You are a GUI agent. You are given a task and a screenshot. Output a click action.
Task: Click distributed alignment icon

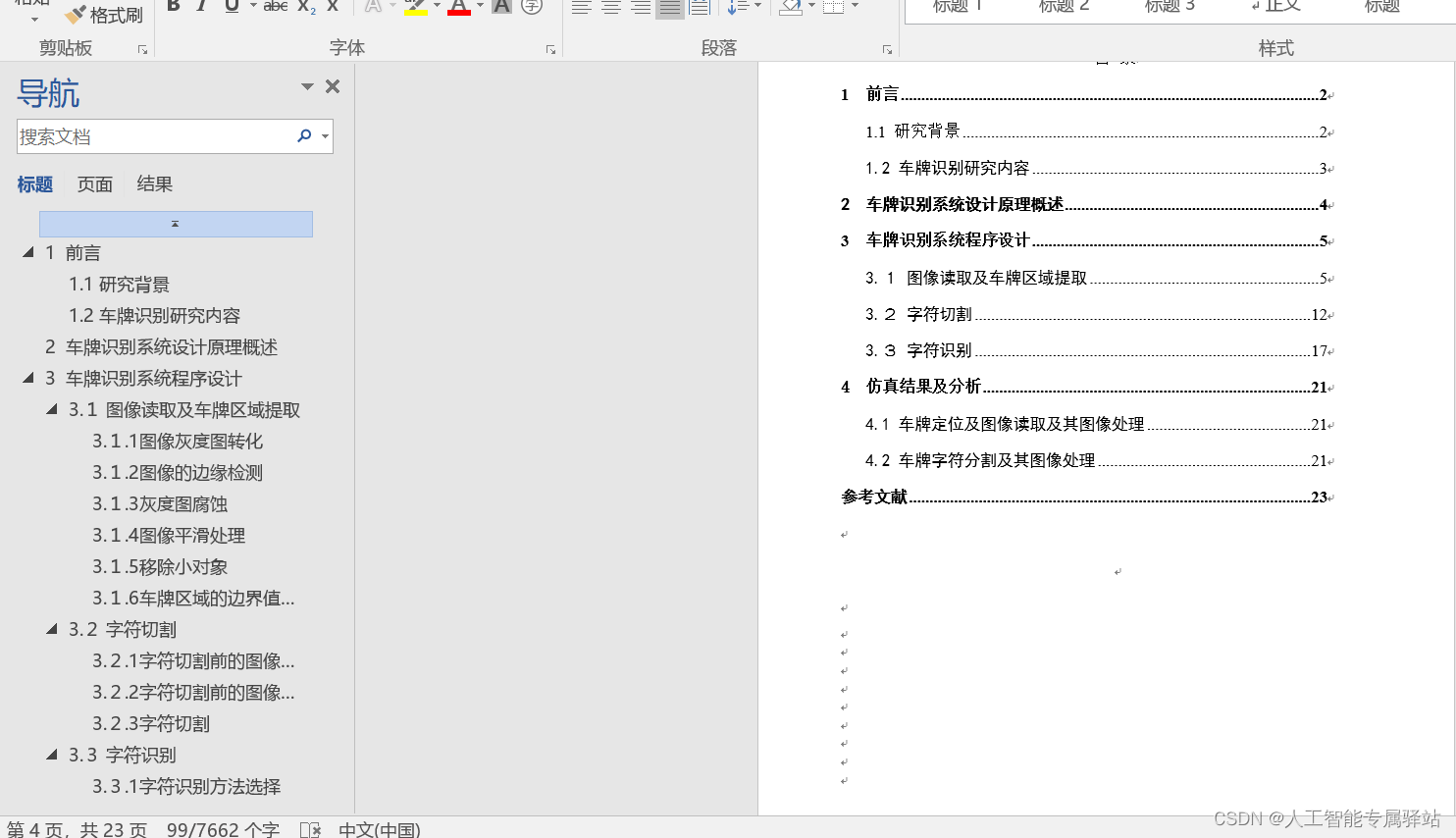699,7
